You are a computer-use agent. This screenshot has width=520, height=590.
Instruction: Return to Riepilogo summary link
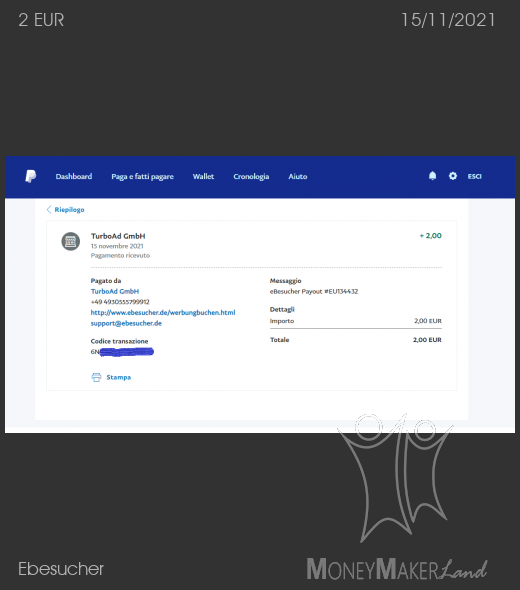(x=69, y=210)
